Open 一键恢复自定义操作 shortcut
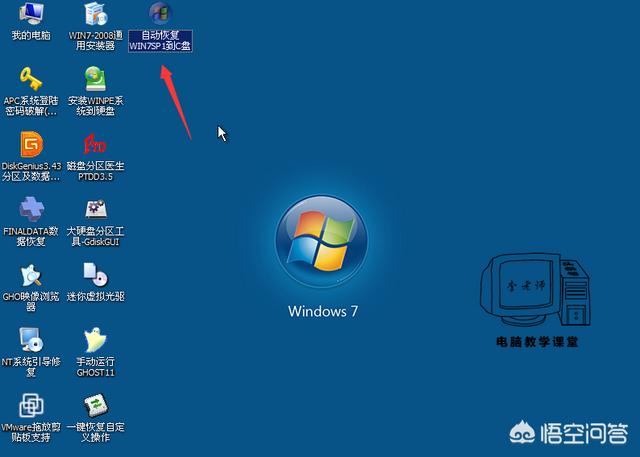 95,405
